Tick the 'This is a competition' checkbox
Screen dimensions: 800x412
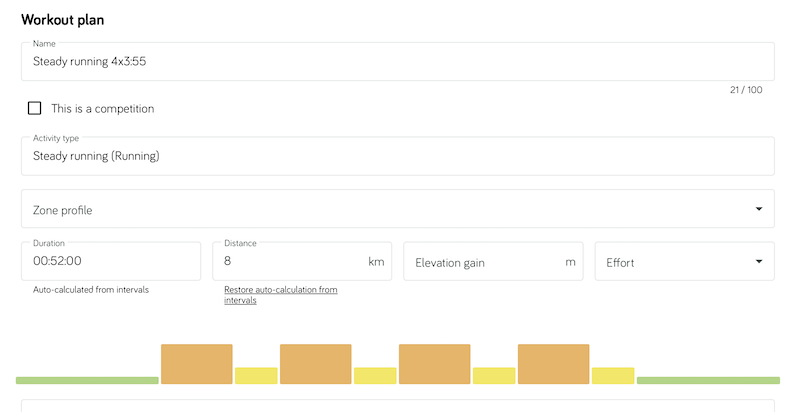pyautogui.click(x=35, y=108)
